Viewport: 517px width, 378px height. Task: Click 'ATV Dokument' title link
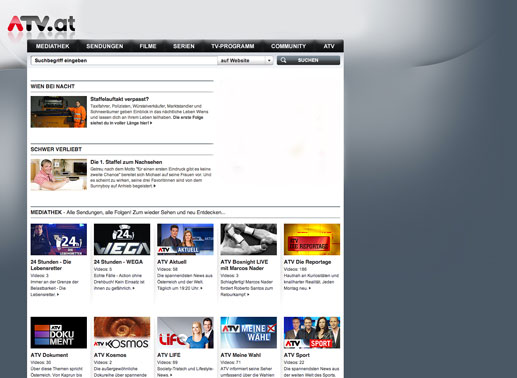pos(49,355)
